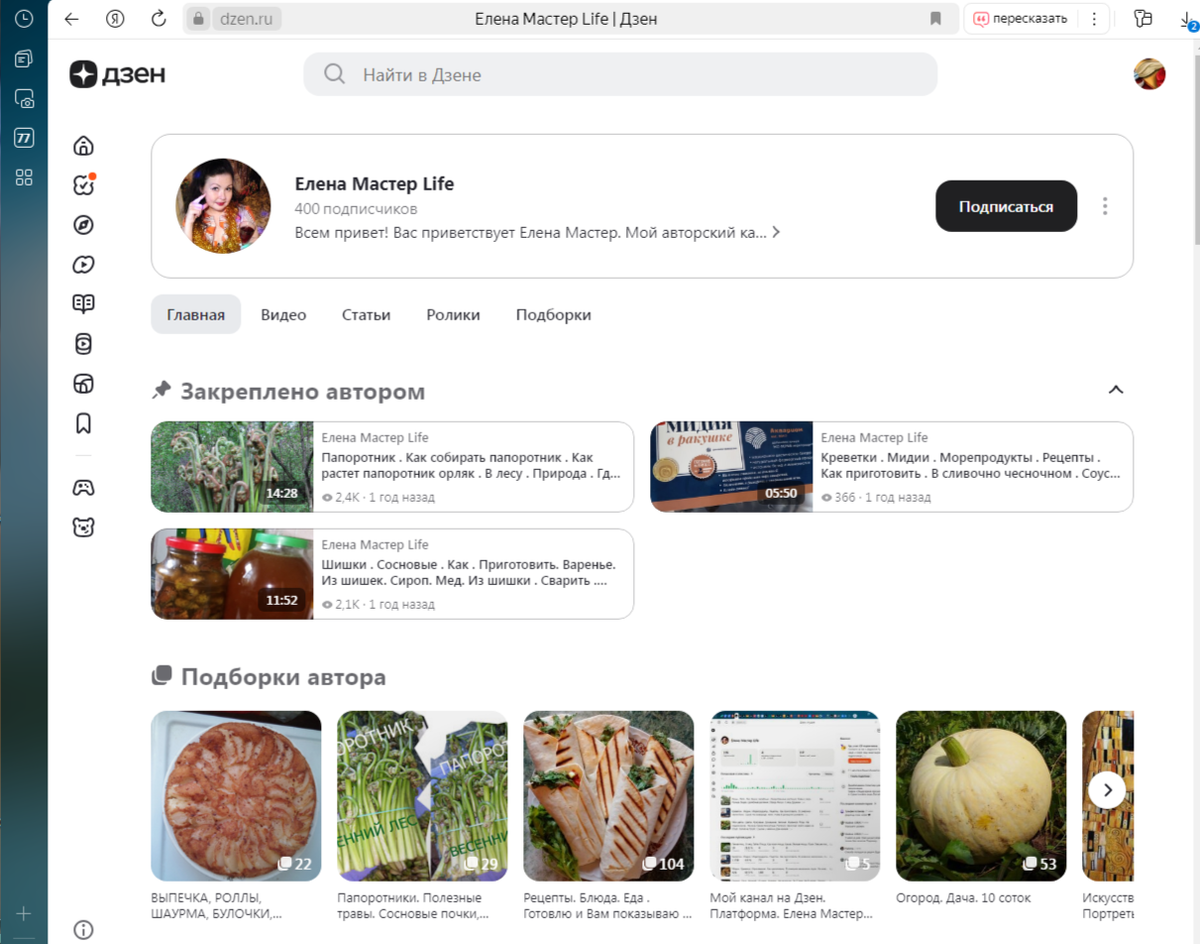Open the short clips icon in sidebar
The width and height of the screenshot is (1200, 944).
(x=84, y=344)
